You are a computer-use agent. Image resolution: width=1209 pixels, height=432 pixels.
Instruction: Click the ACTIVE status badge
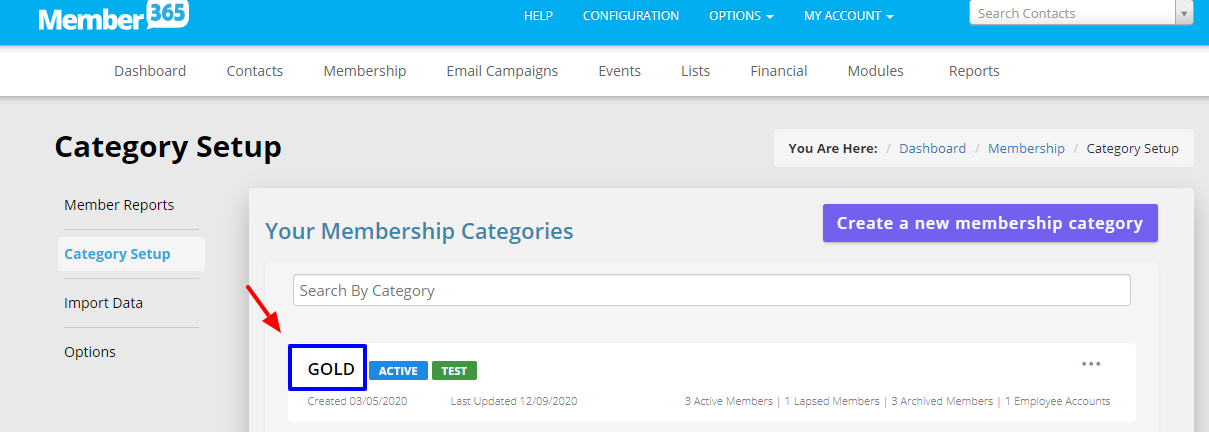click(x=398, y=371)
